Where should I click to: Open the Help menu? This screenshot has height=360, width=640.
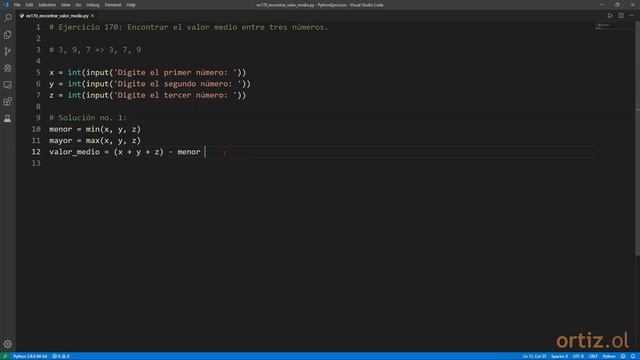(131, 5)
